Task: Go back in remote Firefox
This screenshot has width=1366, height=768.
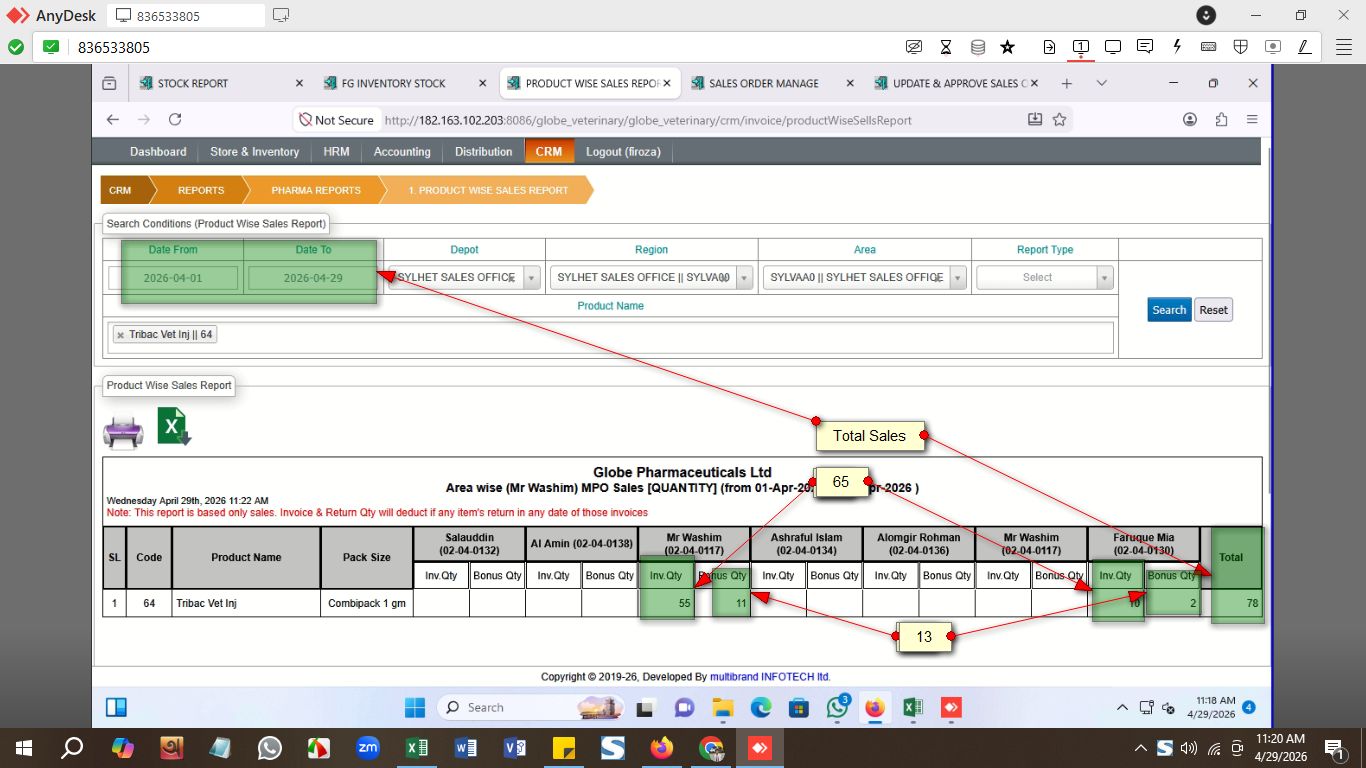Action: [x=113, y=119]
